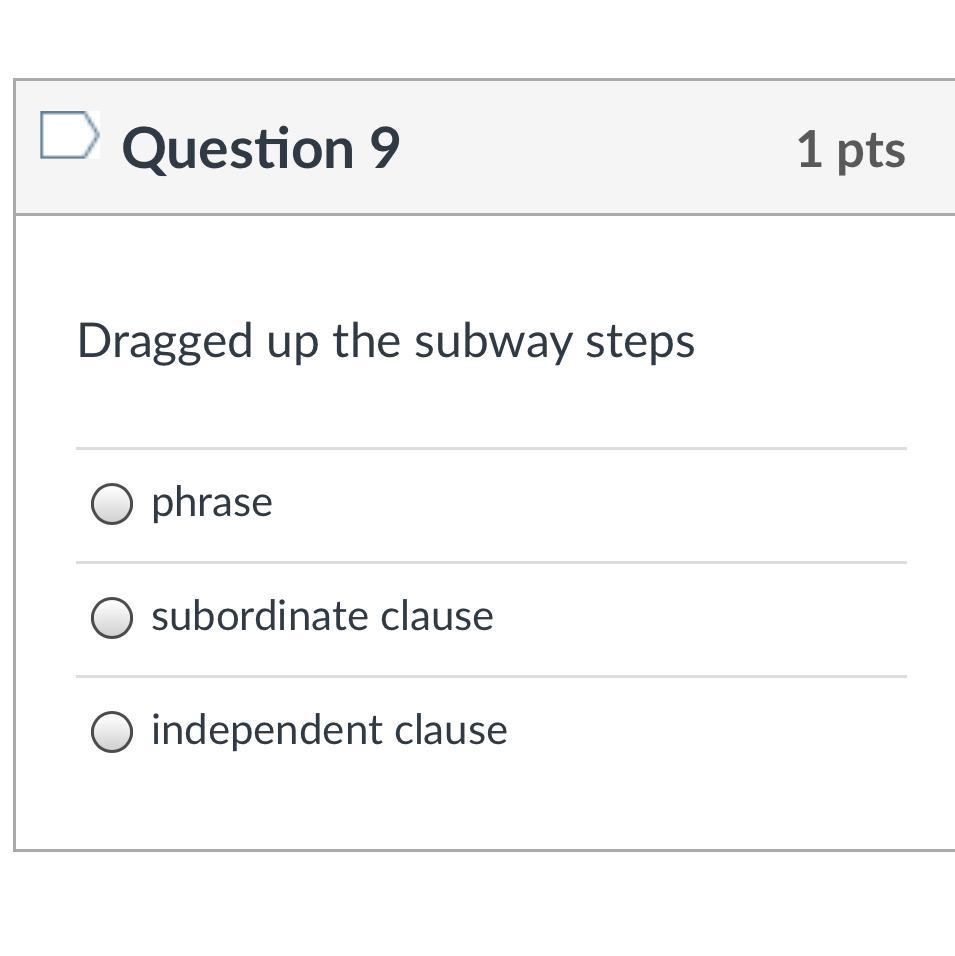The width and height of the screenshot is (955, 956).
Task: Click the 'phrase' answer label text
Action: coord(211,502)
